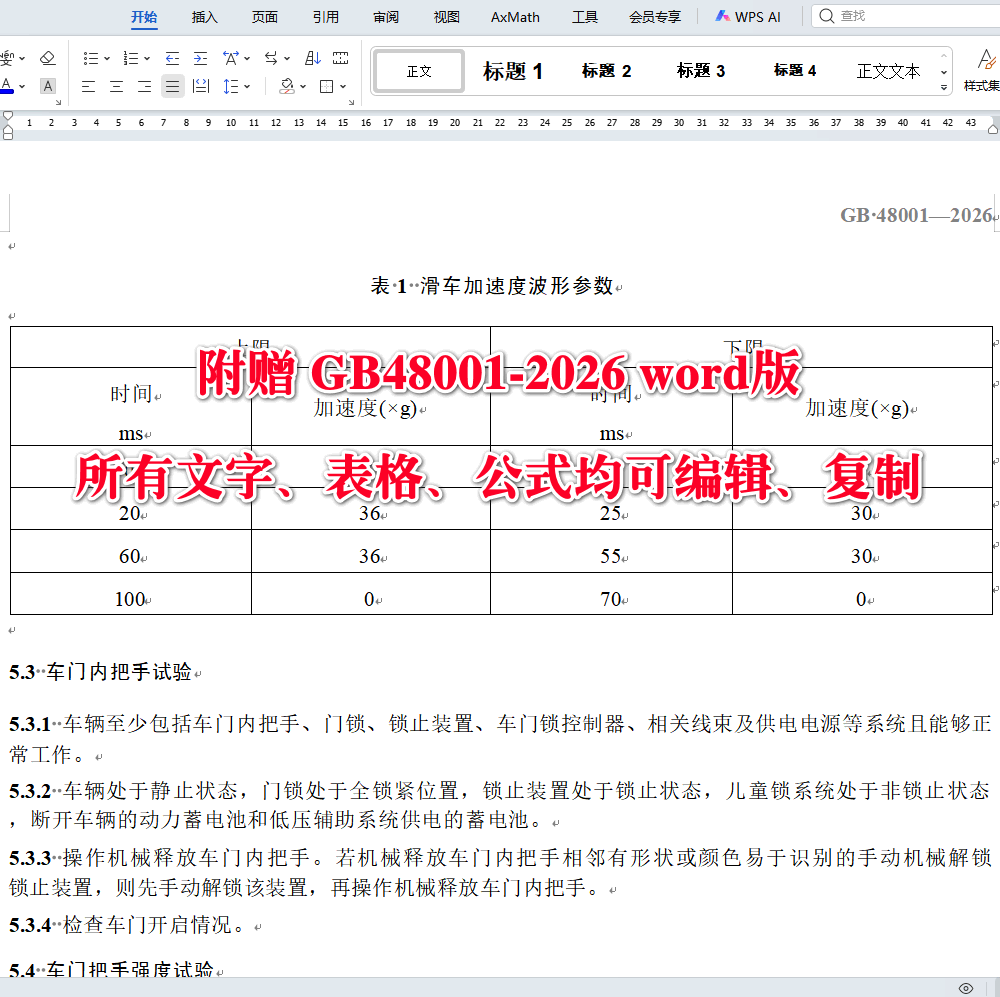
Task: Toggle right alignment
Action: (144, 86)
